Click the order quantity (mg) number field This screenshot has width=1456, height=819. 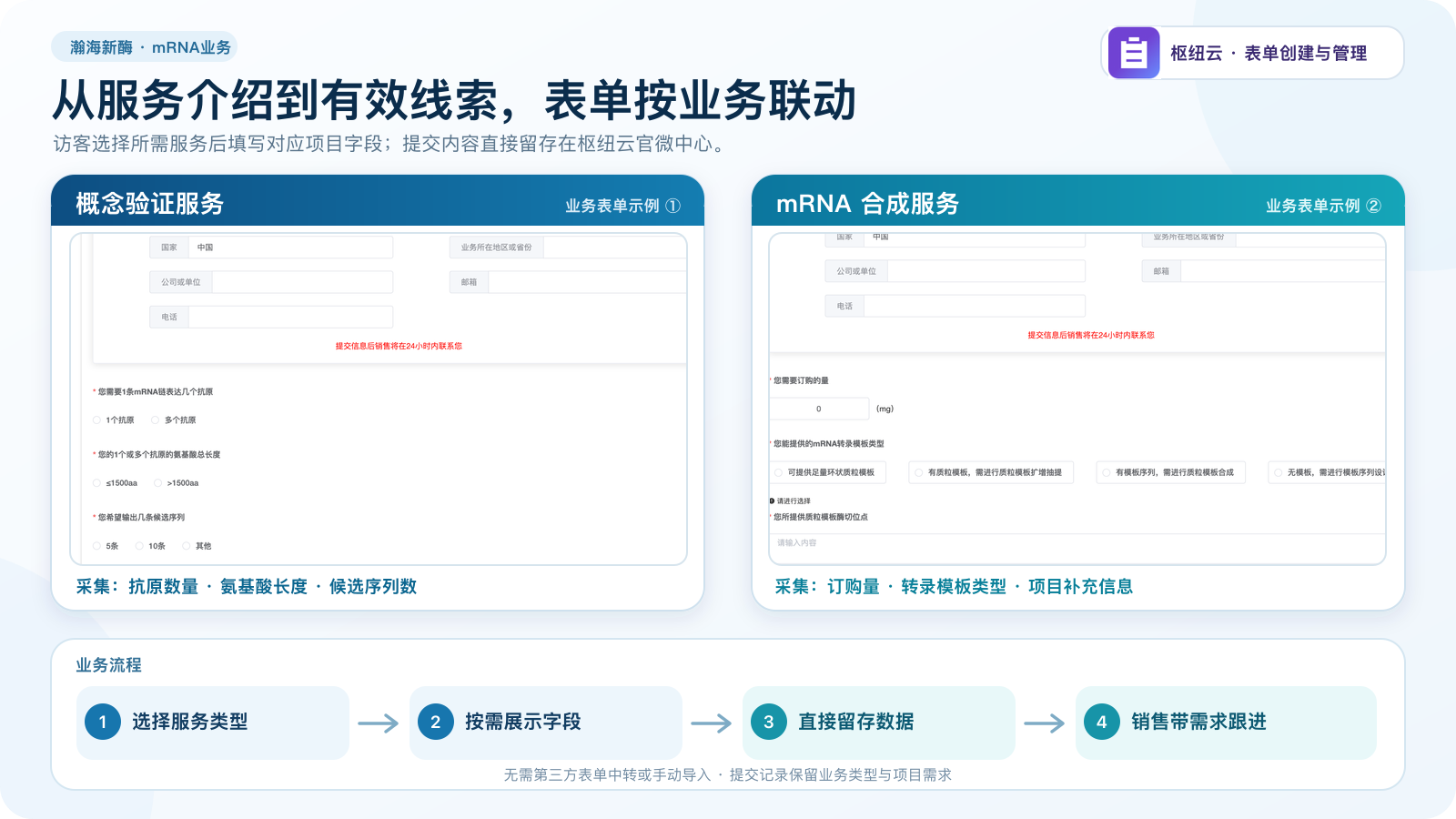(x=819, y=409)
